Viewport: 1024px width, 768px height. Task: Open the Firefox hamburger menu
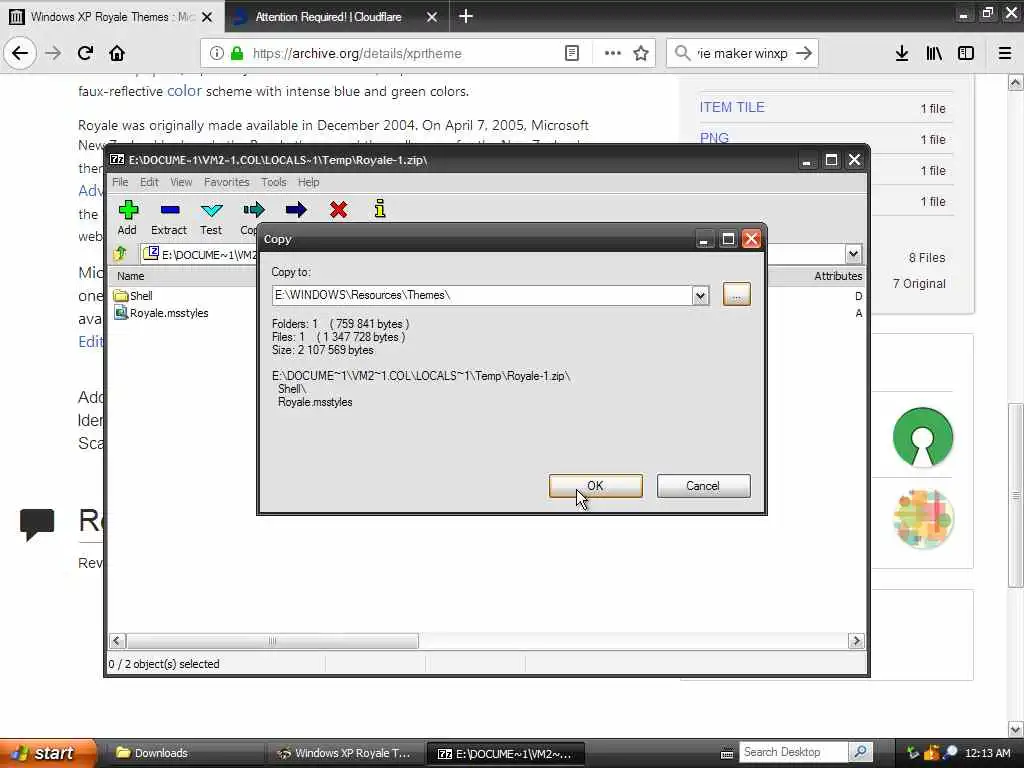[1005, 53]
